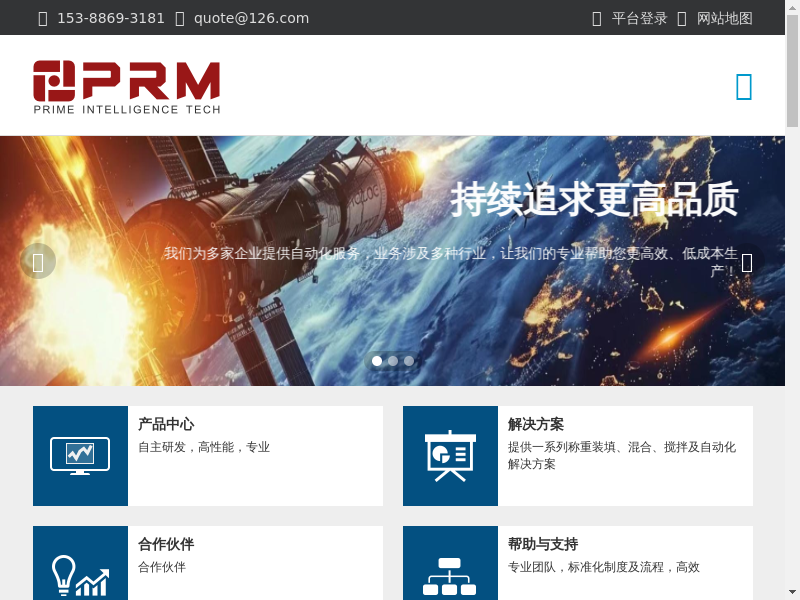Click the 帮助与支持 org chart icon
This screenshot has width=800, height=600.
(450, 577)
